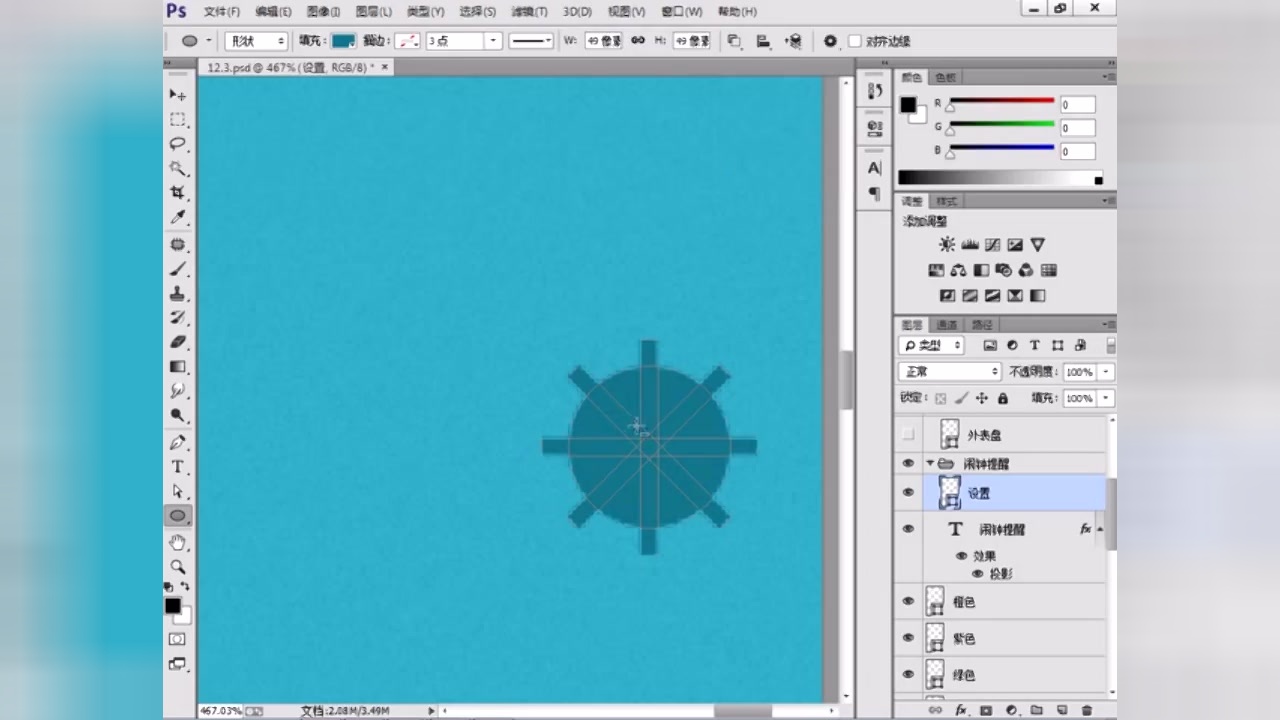
Task: Hide the 闹钟提醒 text layer
Action: point(908,529)
